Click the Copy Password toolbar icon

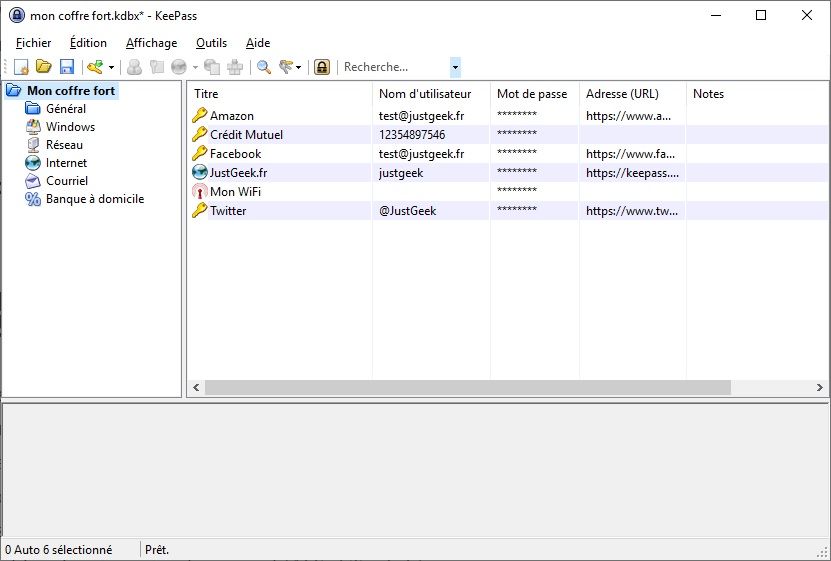(x=157, y=67)
